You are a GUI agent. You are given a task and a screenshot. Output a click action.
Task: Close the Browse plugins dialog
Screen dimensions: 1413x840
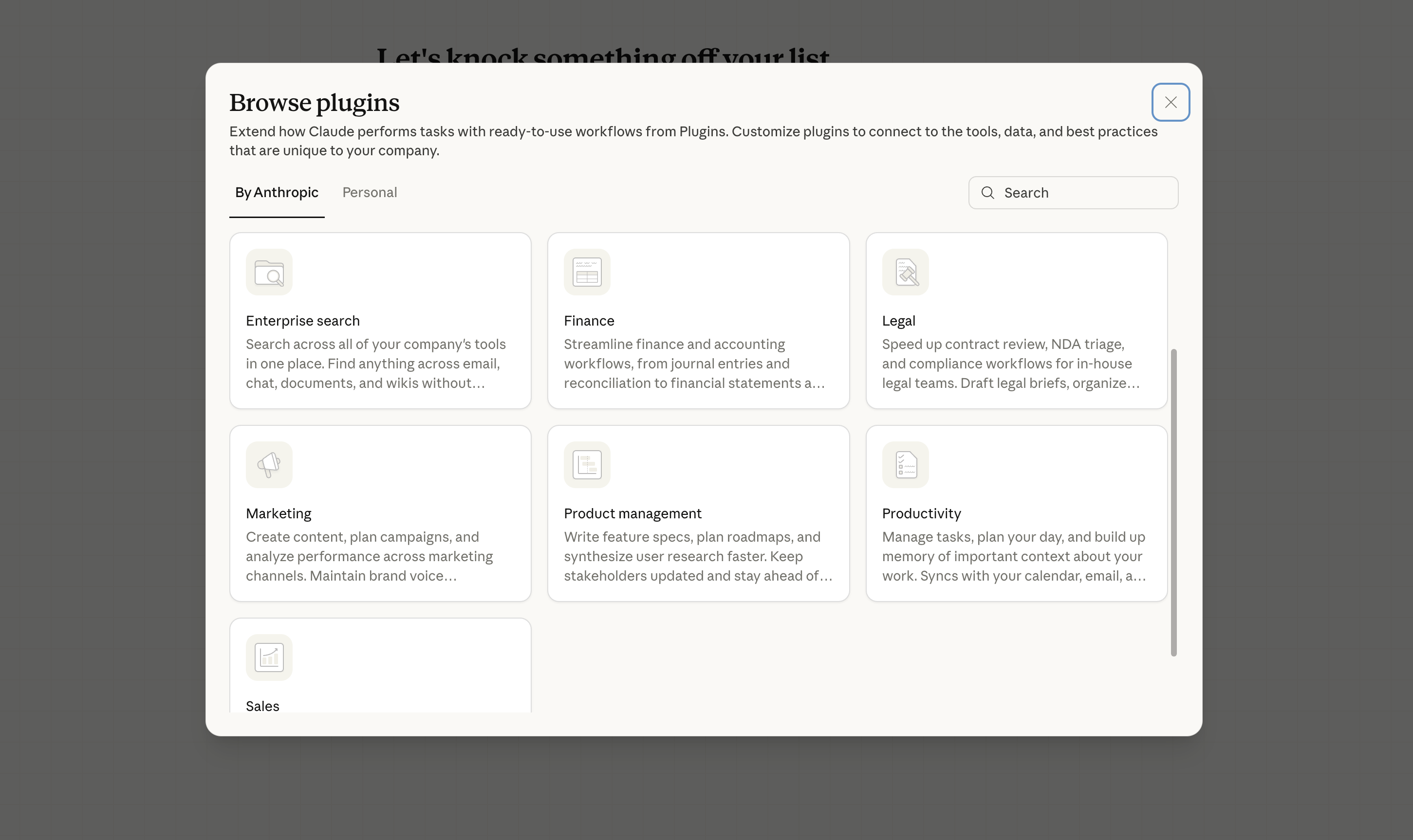[1170, 103]
